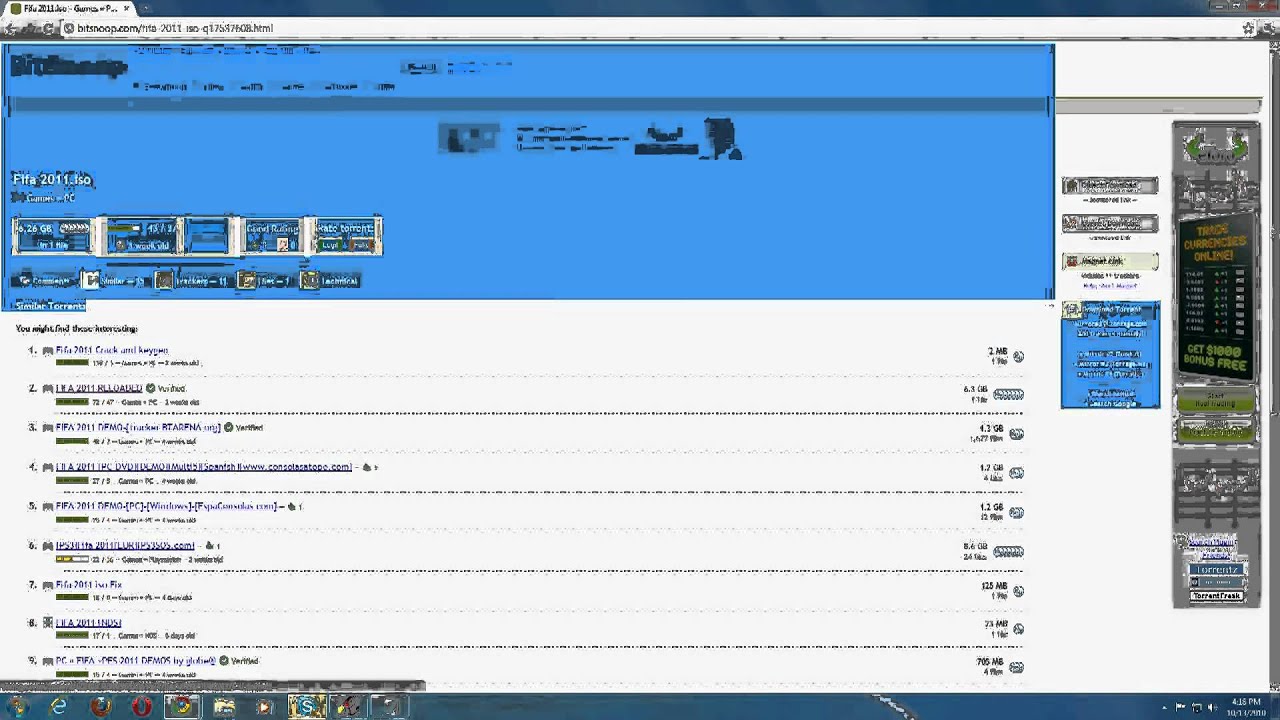Open the PS3ISOS.com Fifa 2011 link
1280x720 pixels.
(x=125, y=545)
